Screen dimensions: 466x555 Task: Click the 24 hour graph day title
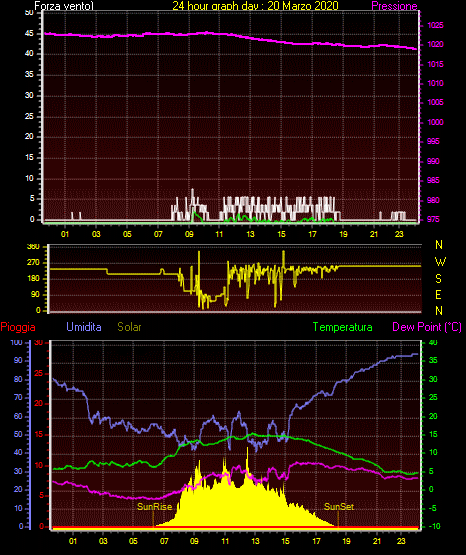255,6
